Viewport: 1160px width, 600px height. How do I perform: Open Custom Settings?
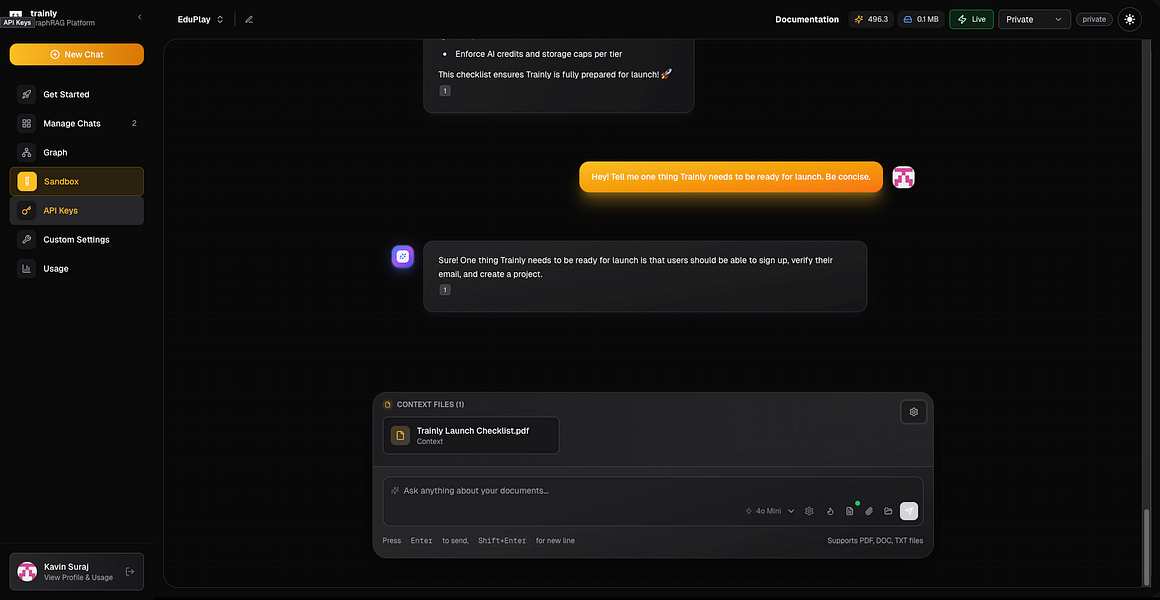point(76,240)
